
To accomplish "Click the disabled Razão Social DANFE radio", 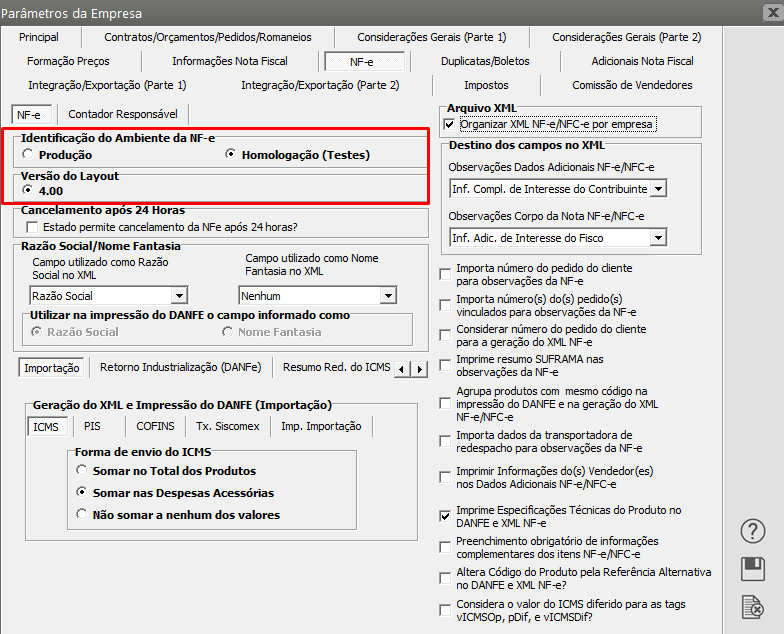I will [x=36, y=332].
